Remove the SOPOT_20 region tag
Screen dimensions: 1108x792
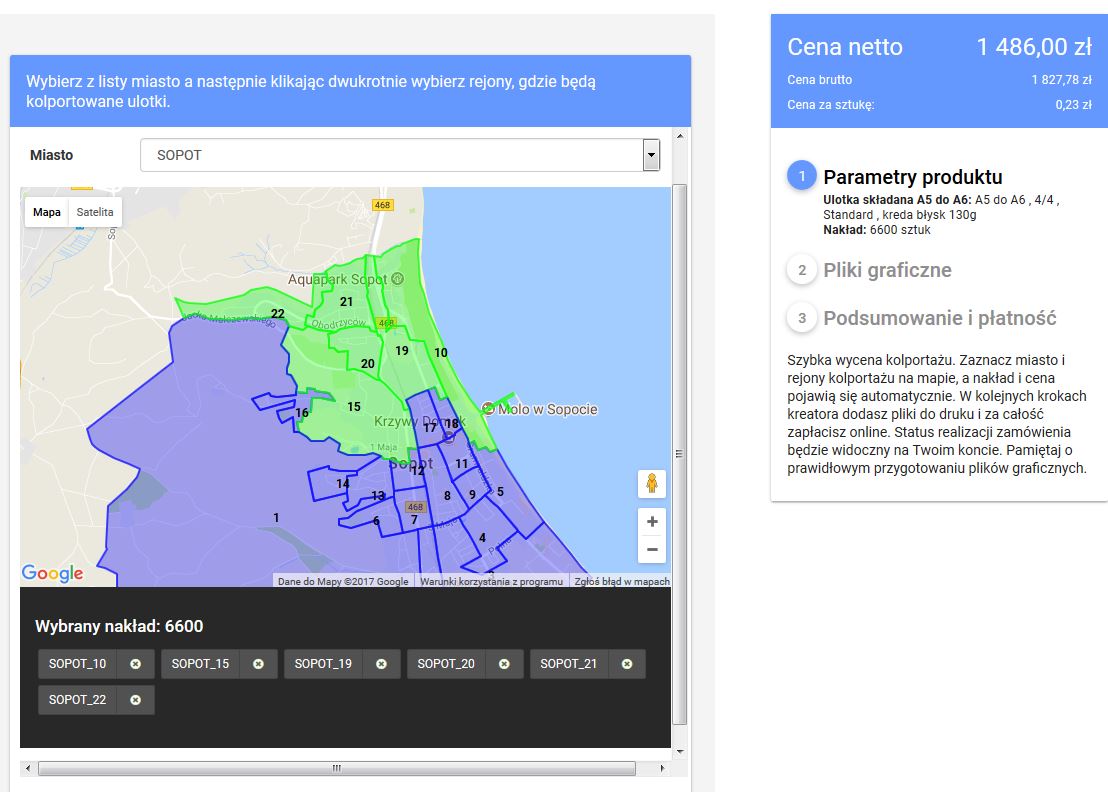click(x=504, y=664)
